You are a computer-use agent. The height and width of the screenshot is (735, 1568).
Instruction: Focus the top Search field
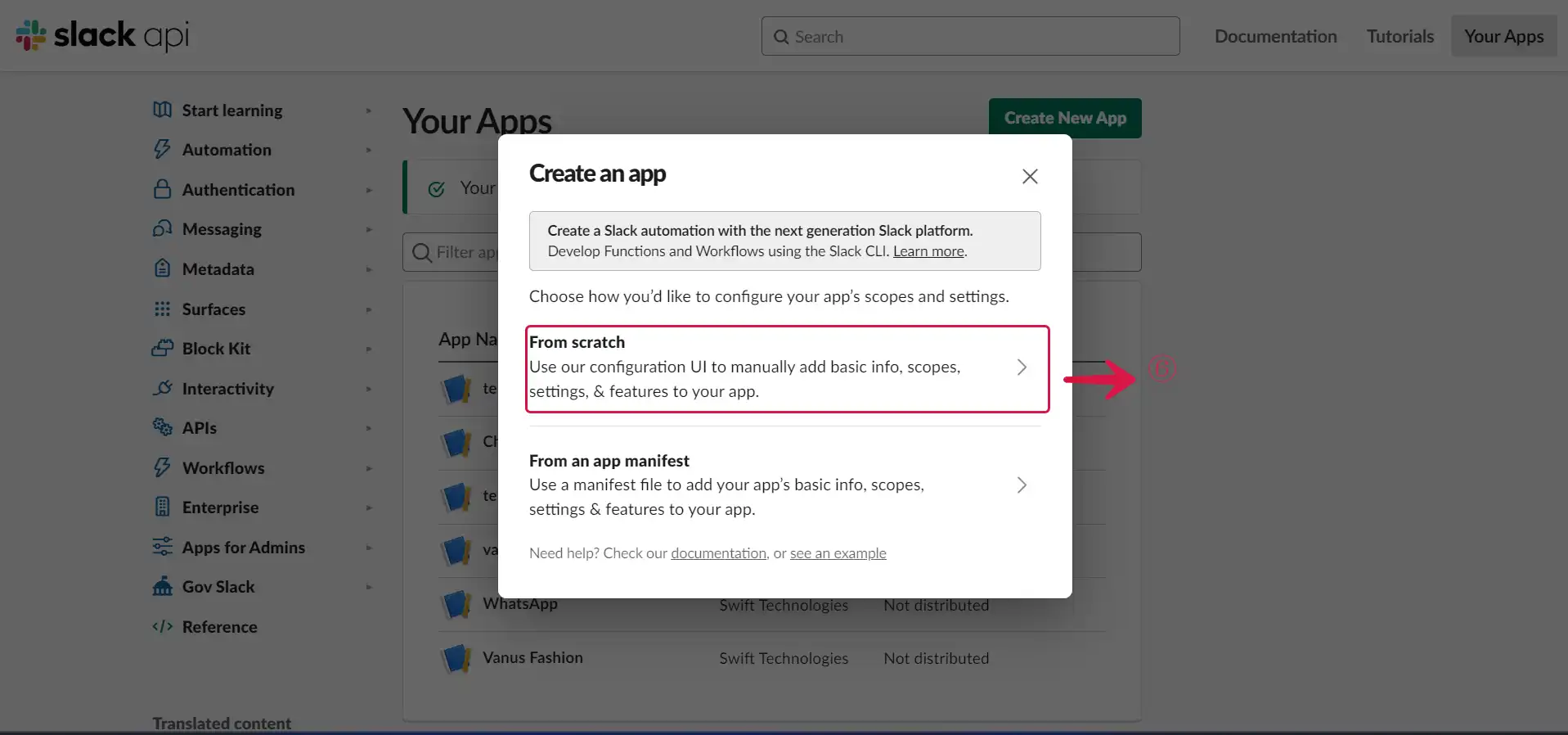point(970,36)
